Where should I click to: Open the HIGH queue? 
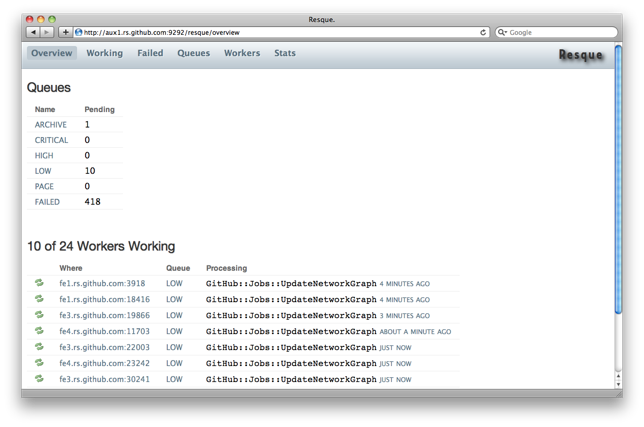(x=44, y=156)
